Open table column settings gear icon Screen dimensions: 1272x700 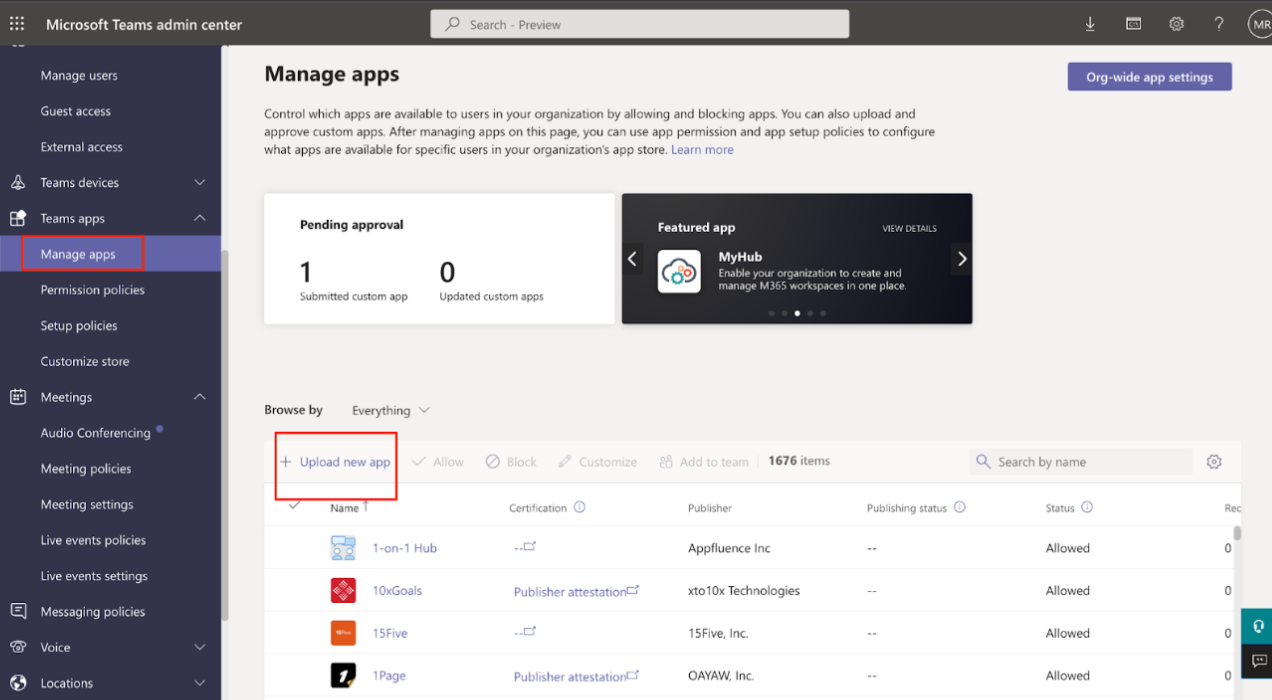tap(1214, 462)
